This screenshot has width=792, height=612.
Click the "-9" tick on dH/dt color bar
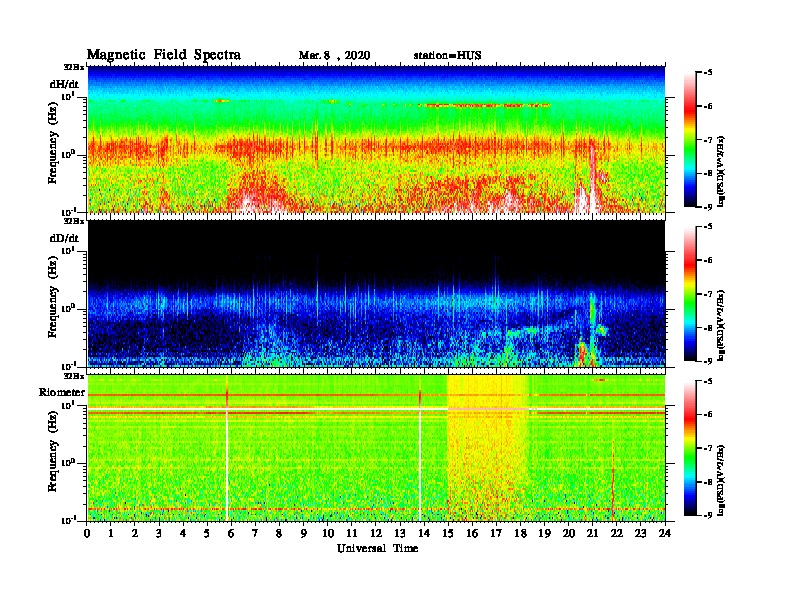(x=708, y=207)
